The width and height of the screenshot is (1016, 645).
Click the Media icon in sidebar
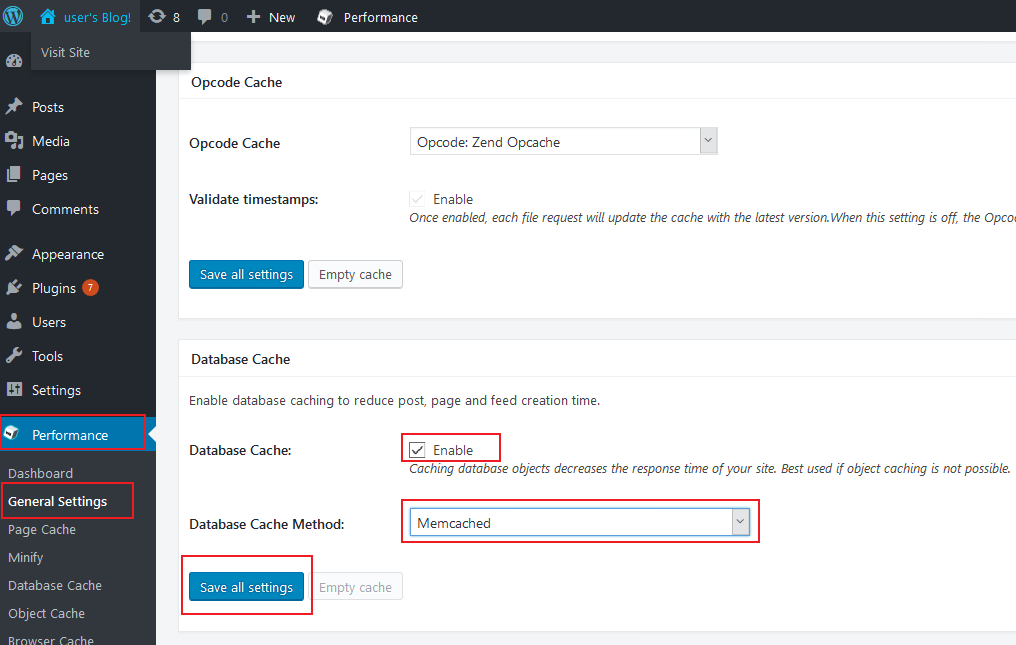click(x=14, y=141)
